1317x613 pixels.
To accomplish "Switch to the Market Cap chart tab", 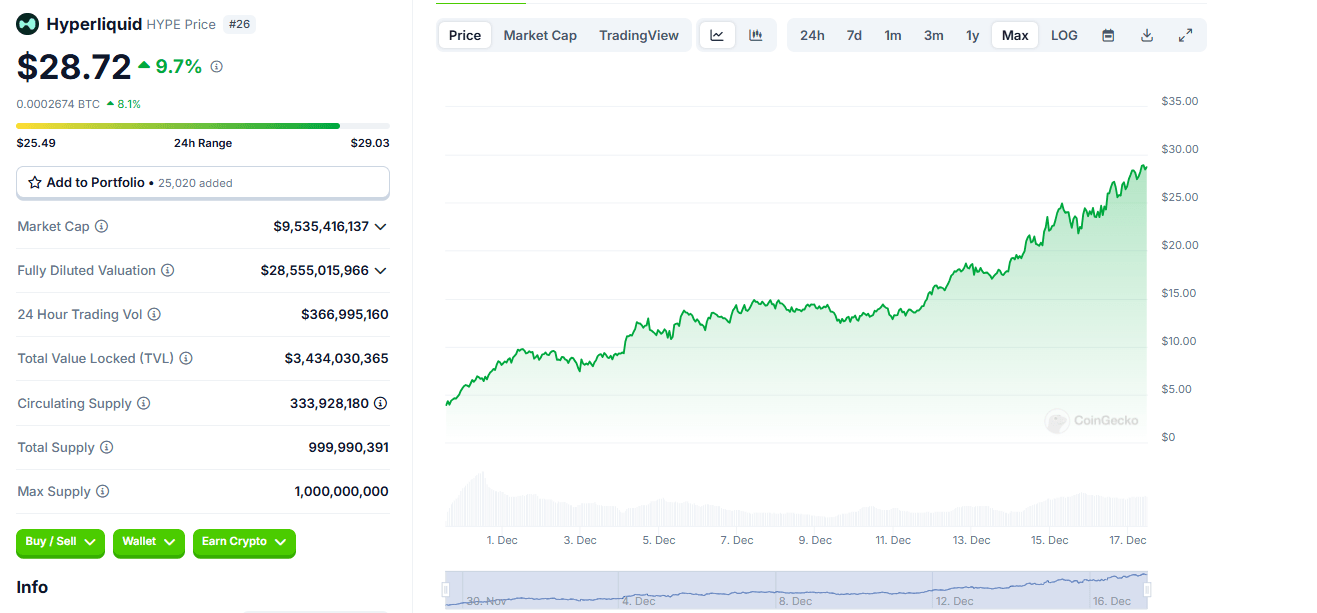I will 540,34.
